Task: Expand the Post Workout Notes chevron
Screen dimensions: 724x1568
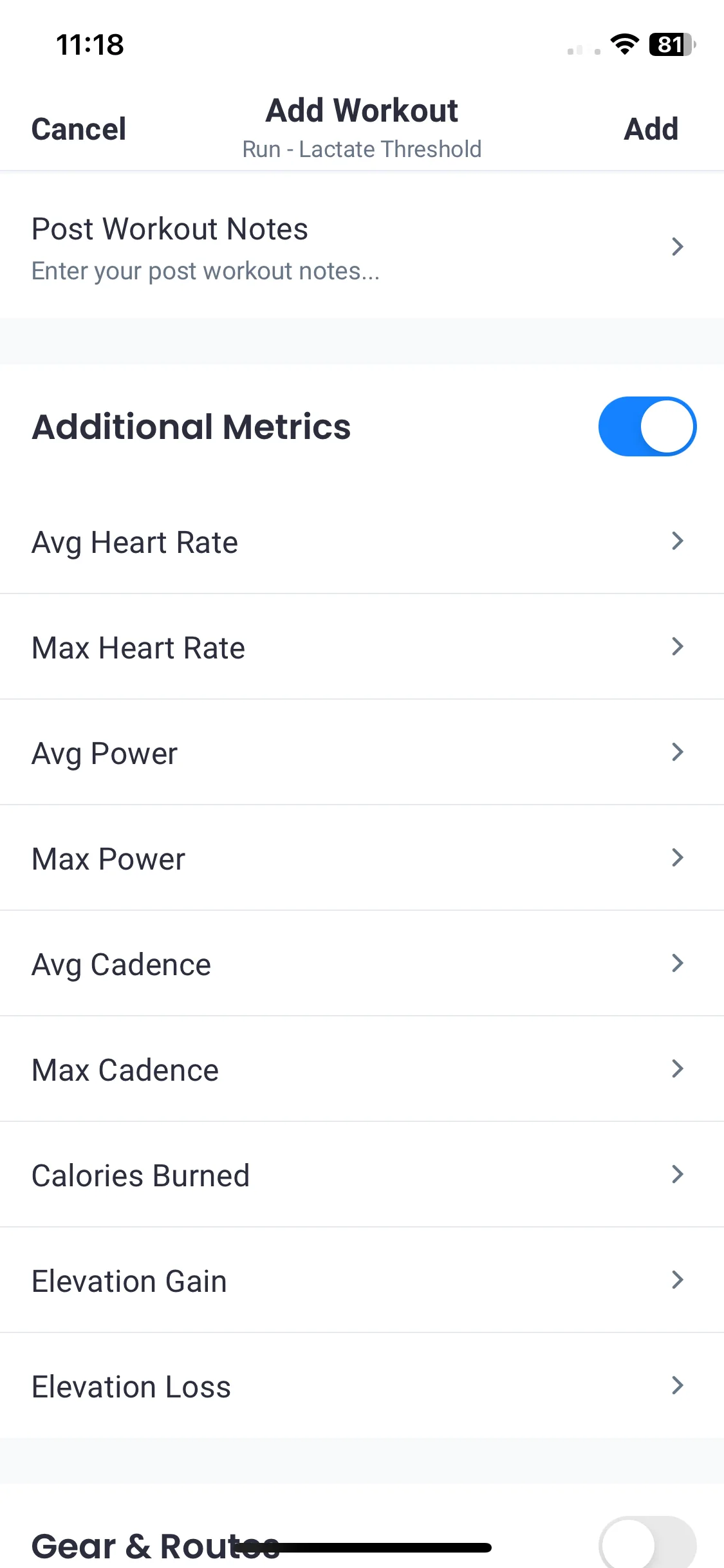Action: tap(677, 246)
